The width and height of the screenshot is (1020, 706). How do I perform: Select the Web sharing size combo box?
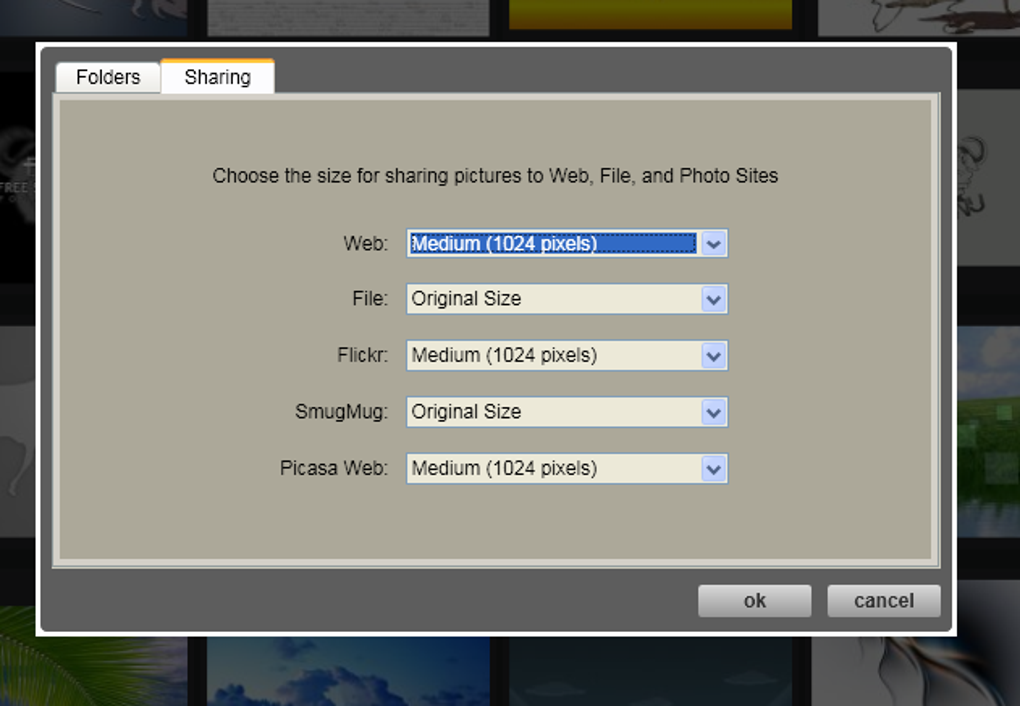550,243
